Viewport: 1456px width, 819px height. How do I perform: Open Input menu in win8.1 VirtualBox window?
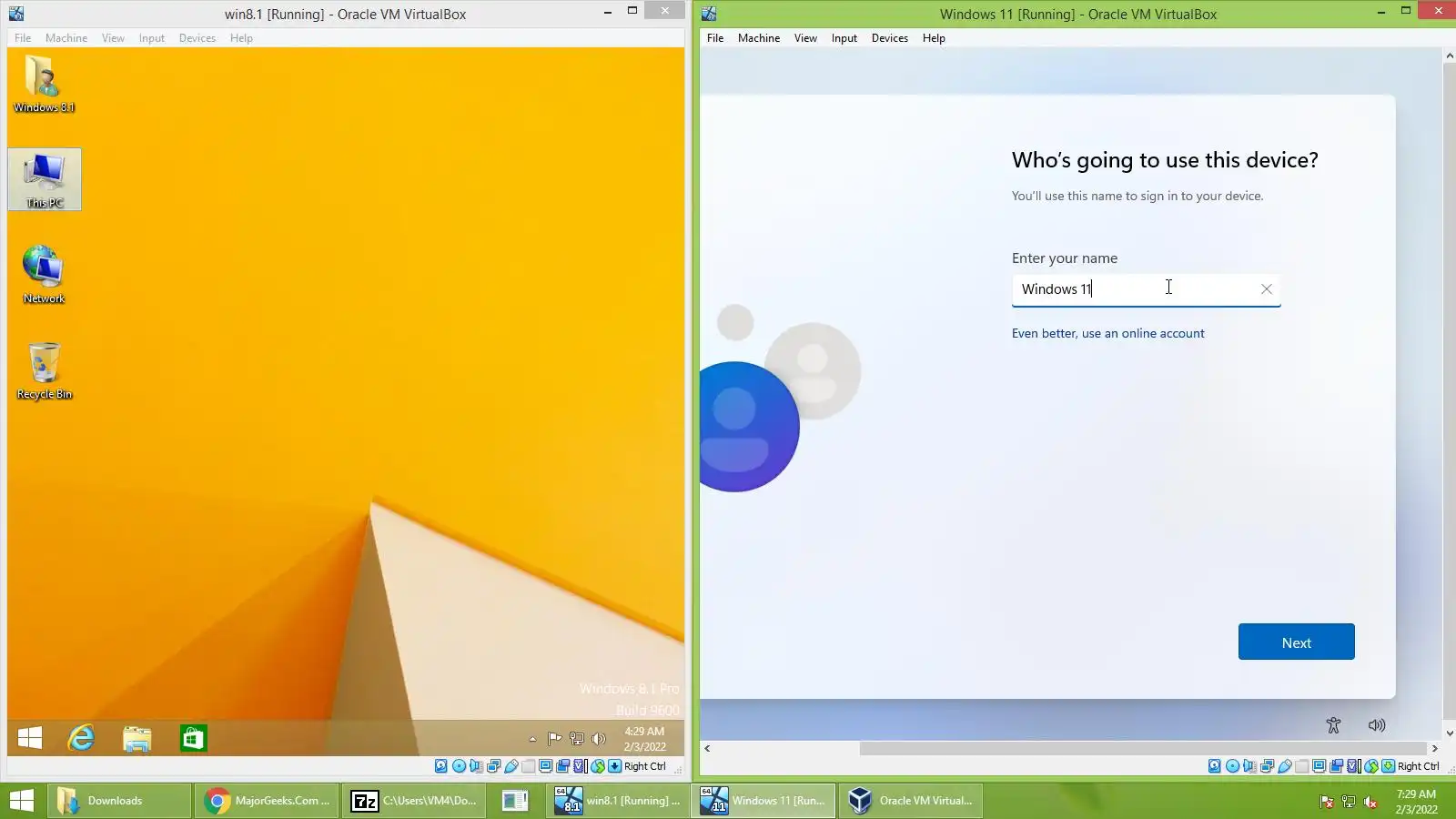152,38
